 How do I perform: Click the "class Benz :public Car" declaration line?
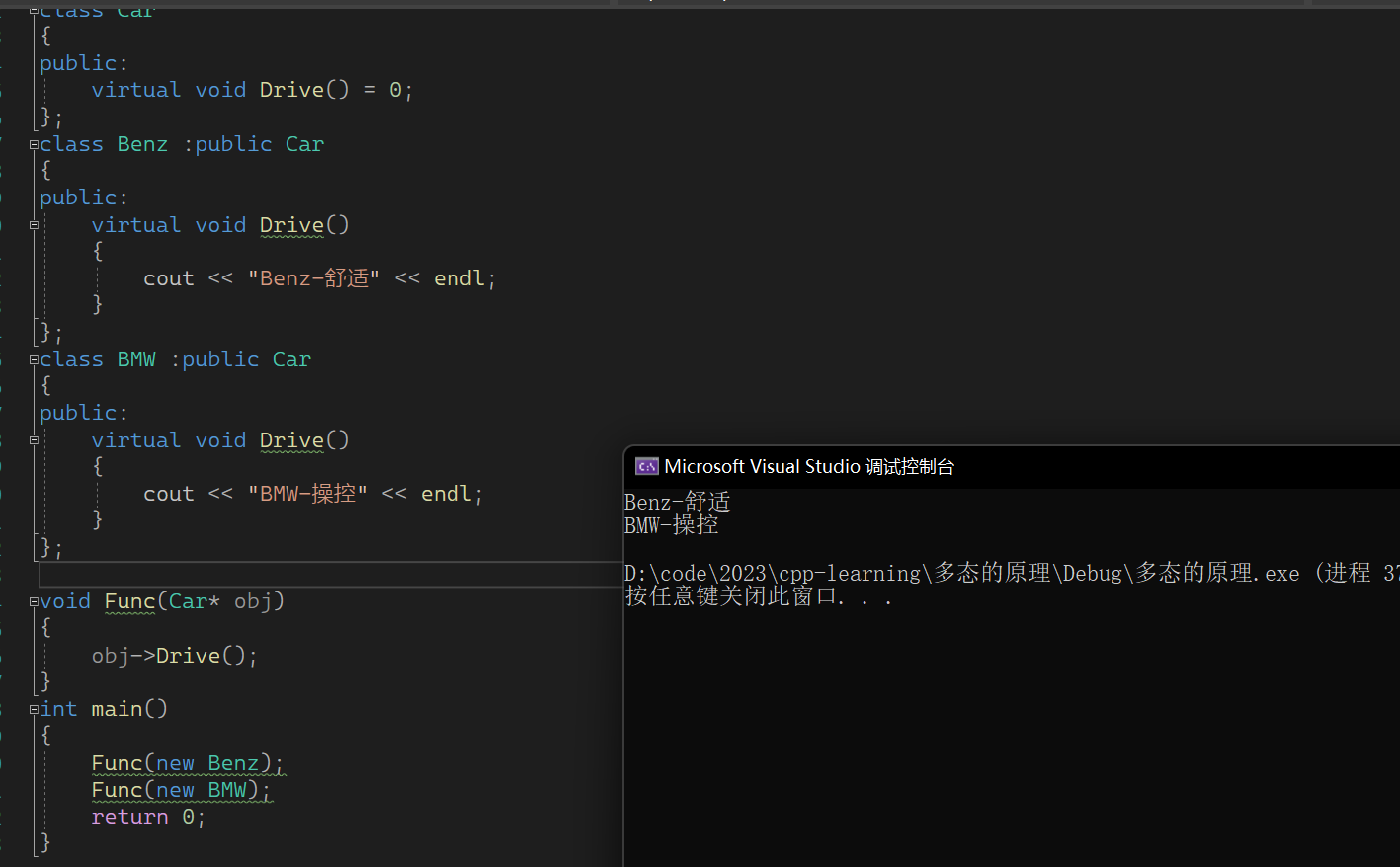pos(182,144)
